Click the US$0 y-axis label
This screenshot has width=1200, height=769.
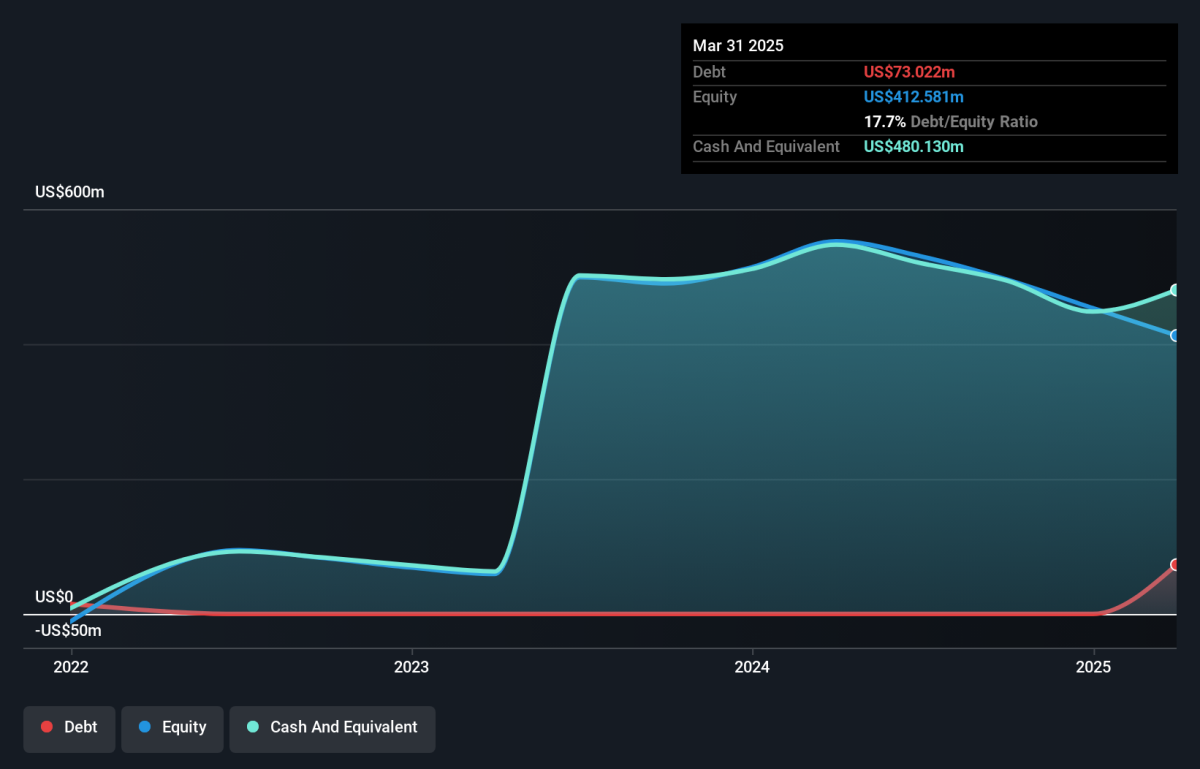coord(54,597)
